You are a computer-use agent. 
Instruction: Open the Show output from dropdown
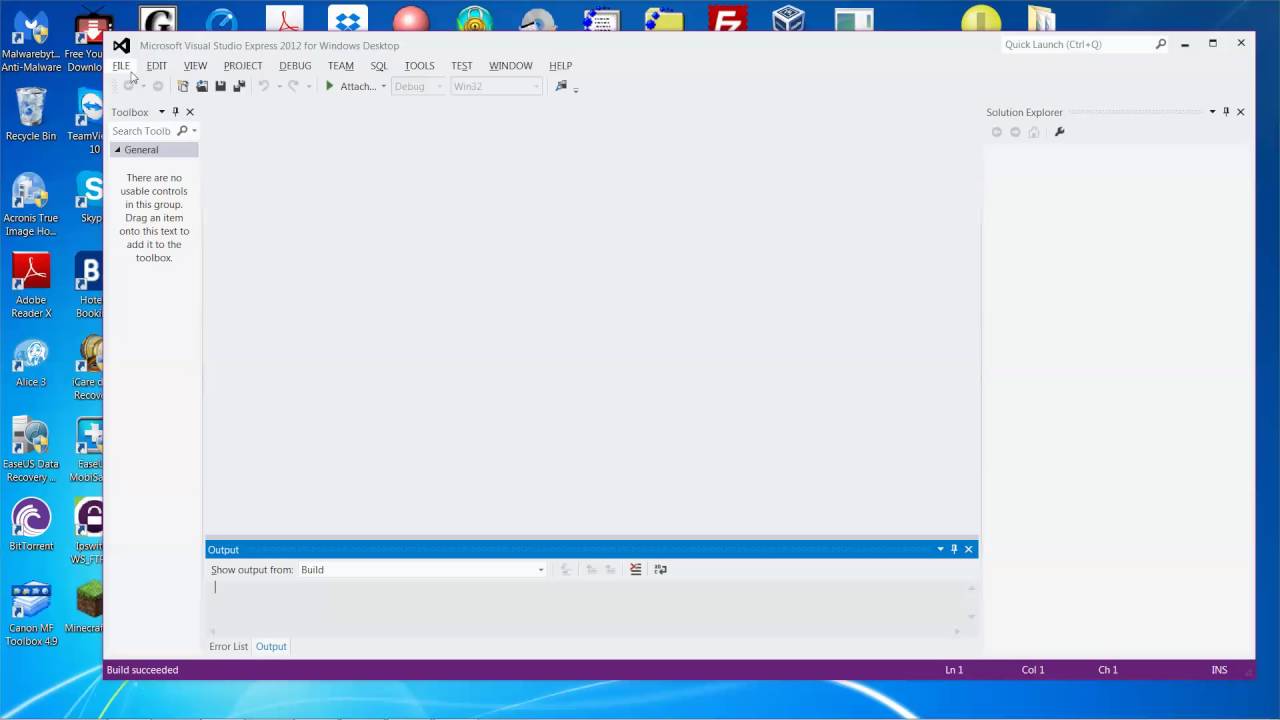point(422,570)
